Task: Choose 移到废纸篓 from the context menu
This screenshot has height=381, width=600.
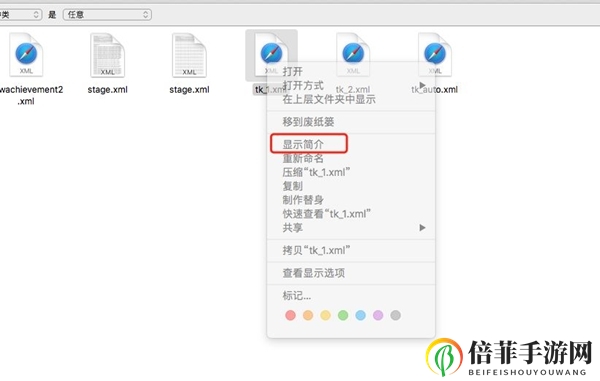Action: click(308, 122)
